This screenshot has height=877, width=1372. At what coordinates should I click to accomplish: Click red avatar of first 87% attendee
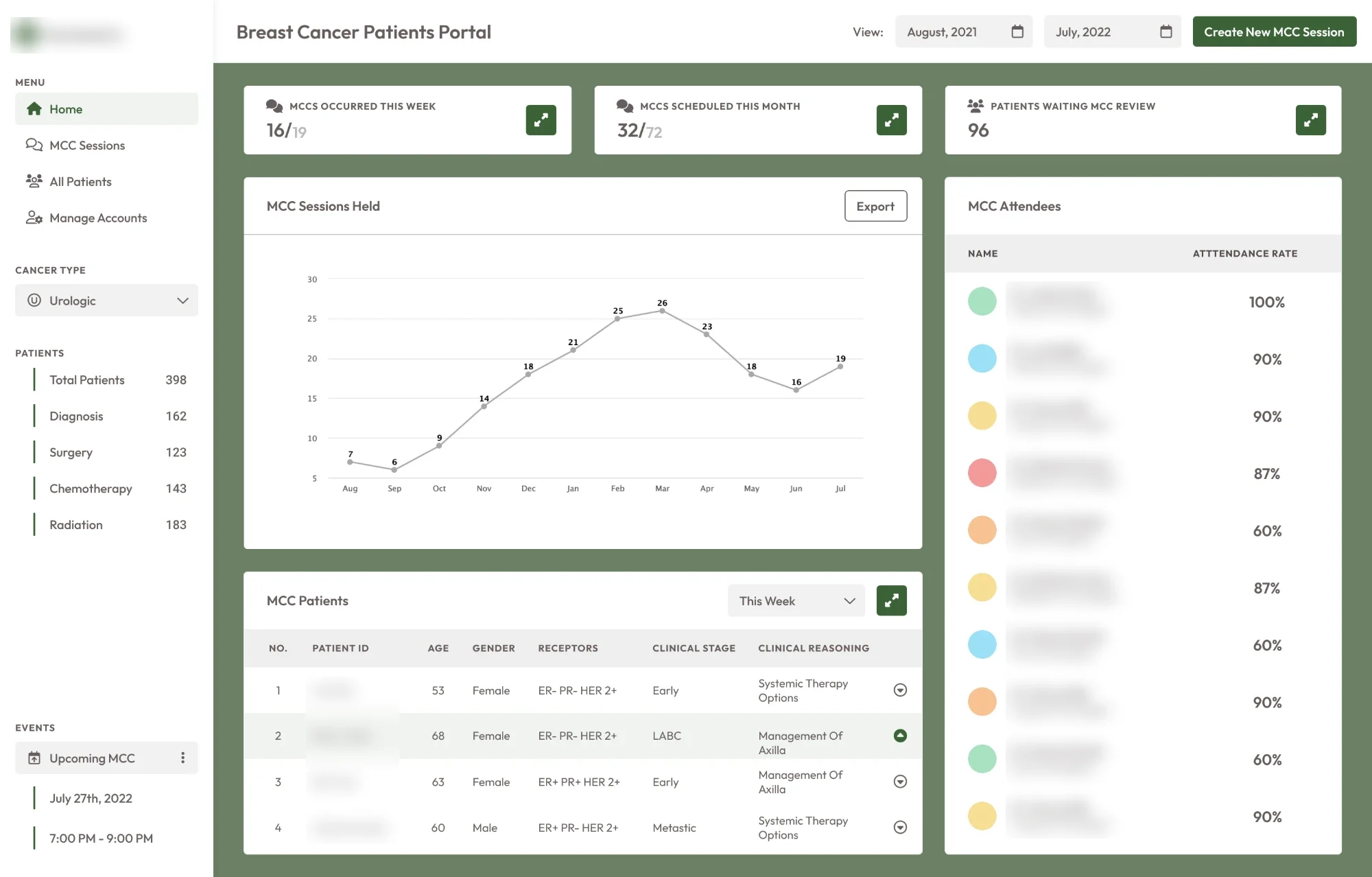982,473
